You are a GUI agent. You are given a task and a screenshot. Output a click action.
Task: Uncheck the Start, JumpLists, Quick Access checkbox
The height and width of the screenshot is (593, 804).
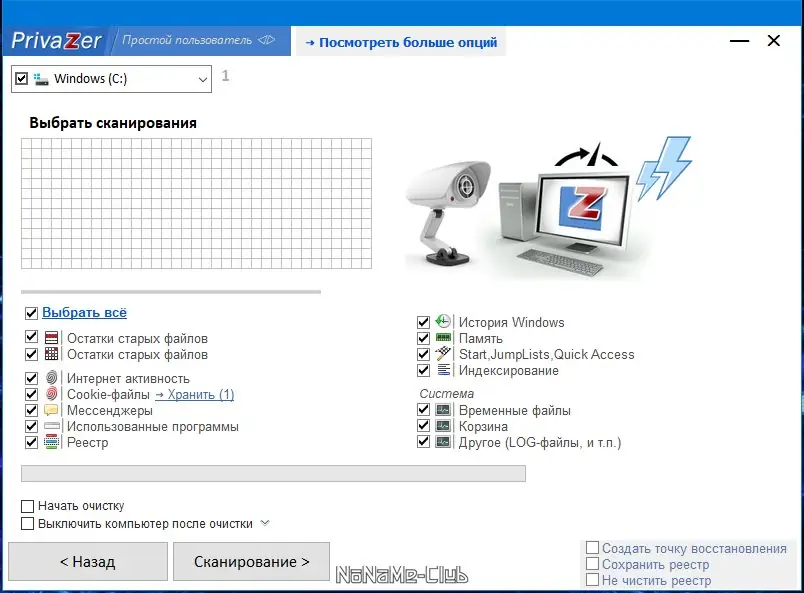pyautogui.click(x=423, y=354)
